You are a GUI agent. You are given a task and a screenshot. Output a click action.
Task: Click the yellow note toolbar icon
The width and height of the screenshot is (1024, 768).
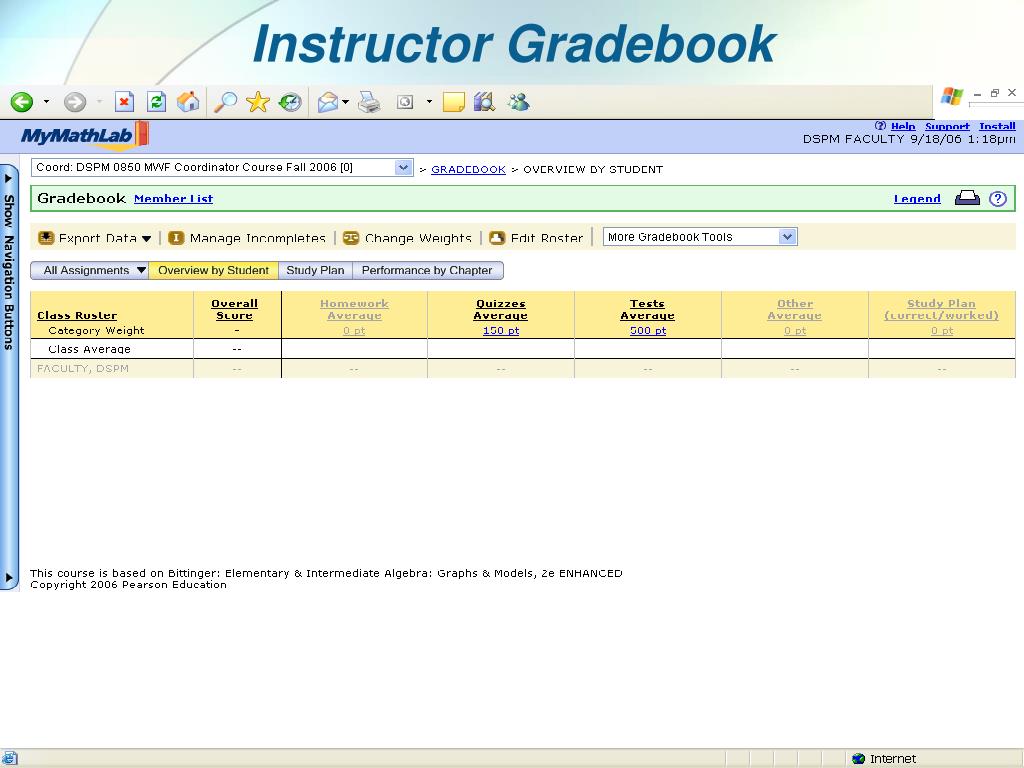click(453, 102)
